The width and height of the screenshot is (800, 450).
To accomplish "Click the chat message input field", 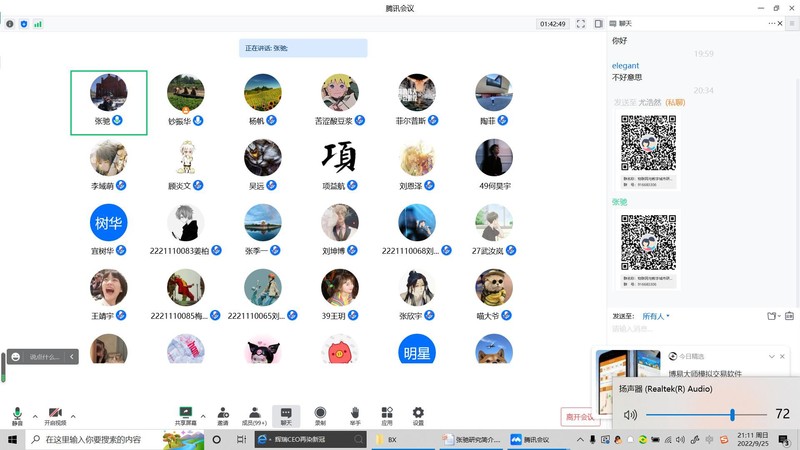I will [x=700, y=330].
